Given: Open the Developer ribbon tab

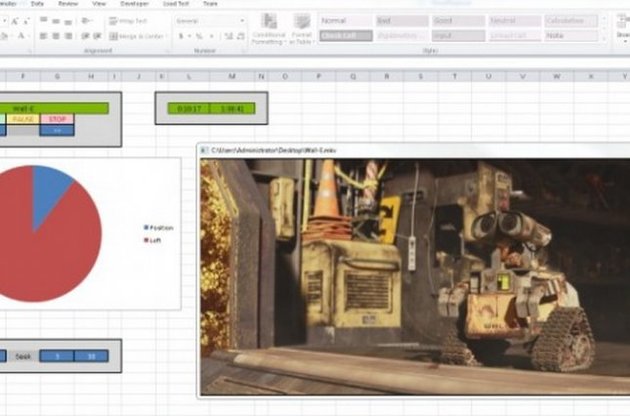Looking at the screenshot, I should click(x=135, y=4).
